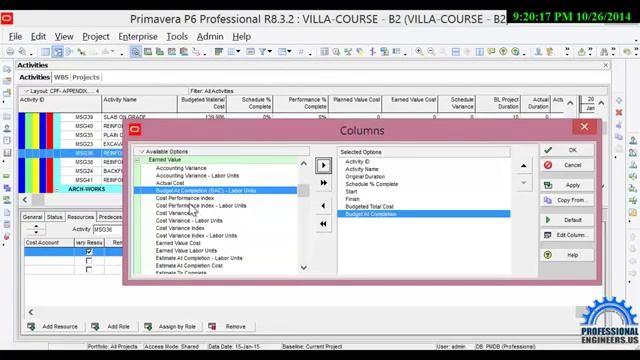
Task: Select Budgeted Total Cost in Selected Options
Action: 369,207
